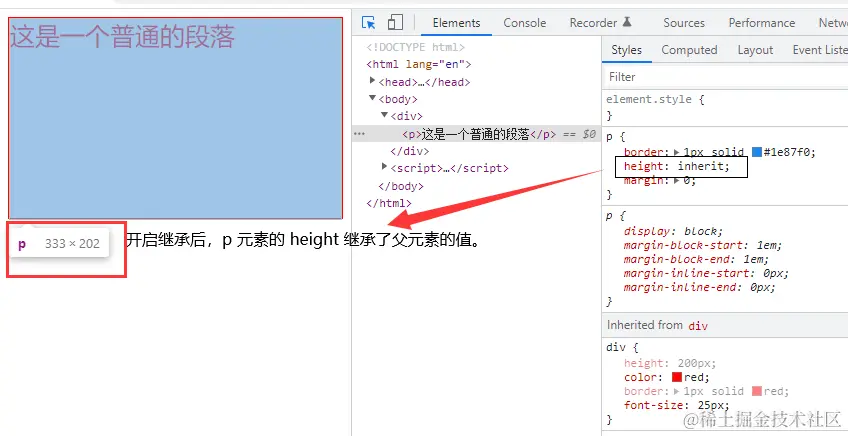Image resolution: width=848 pixels, height=436 pixels.
Task: Select the closing /div tag row
Action: (409, 151)
